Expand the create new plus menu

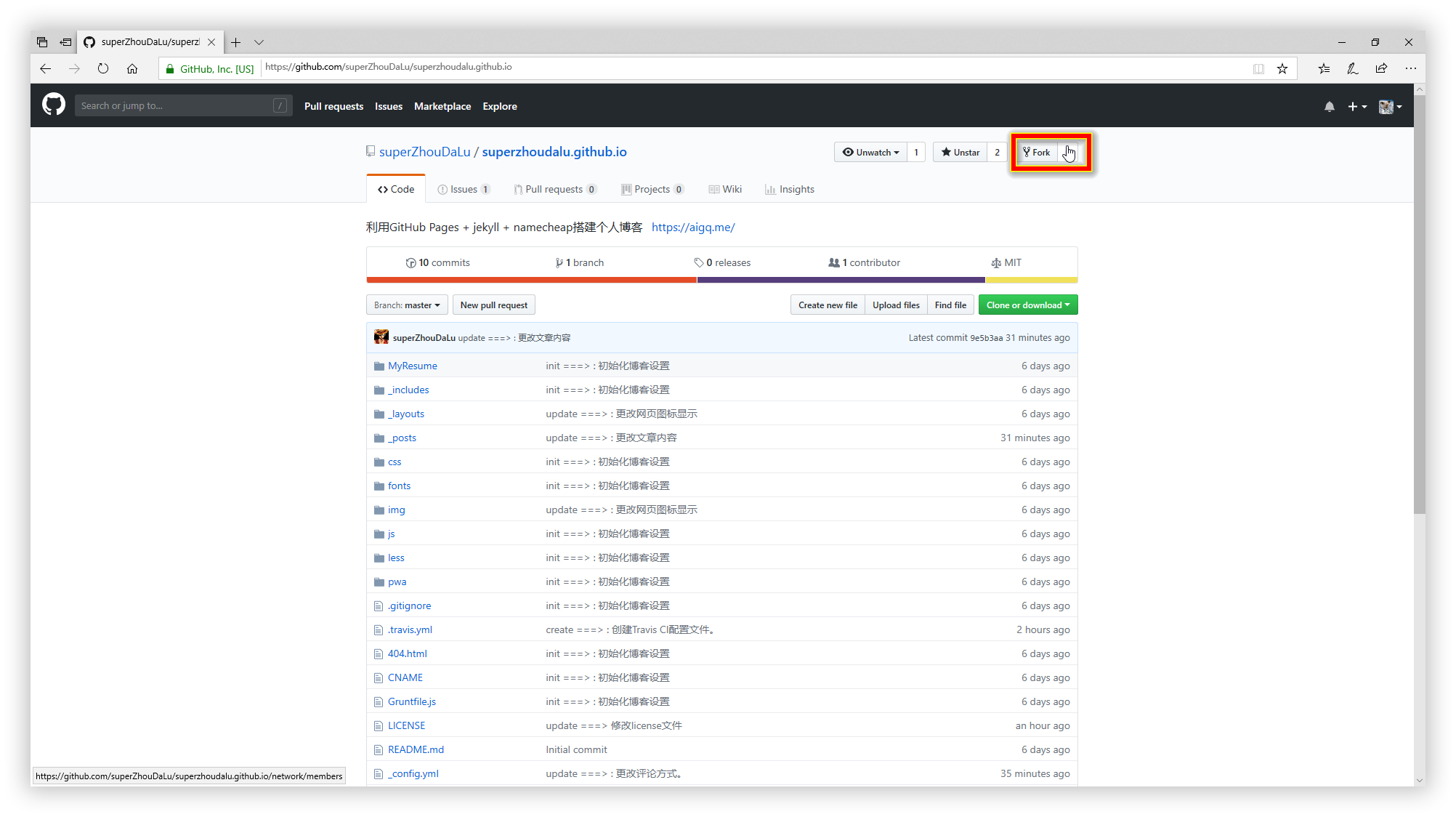tap(1356, 106)
